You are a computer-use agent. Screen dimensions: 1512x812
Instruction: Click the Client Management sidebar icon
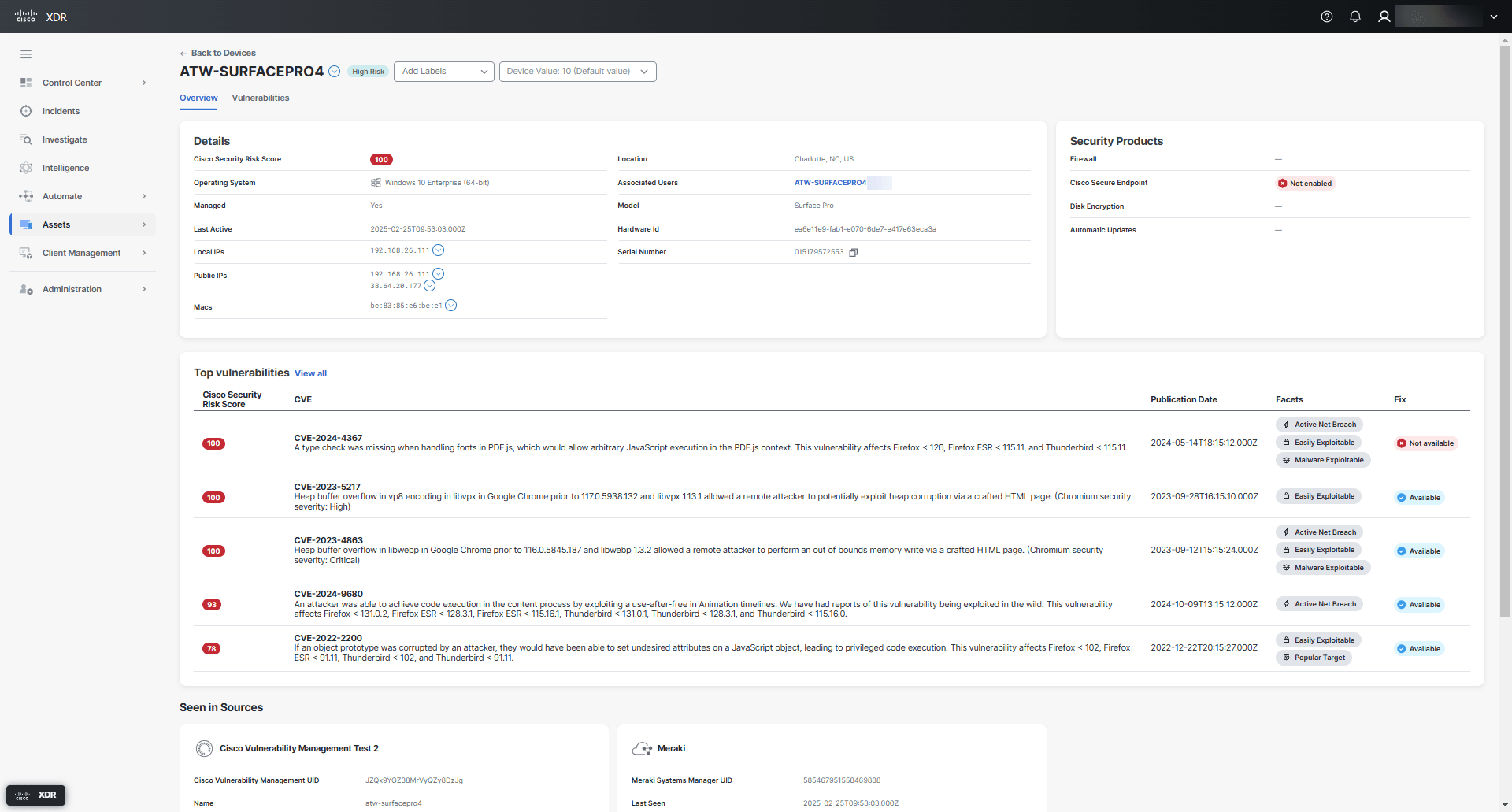click(x=26, y=253)
